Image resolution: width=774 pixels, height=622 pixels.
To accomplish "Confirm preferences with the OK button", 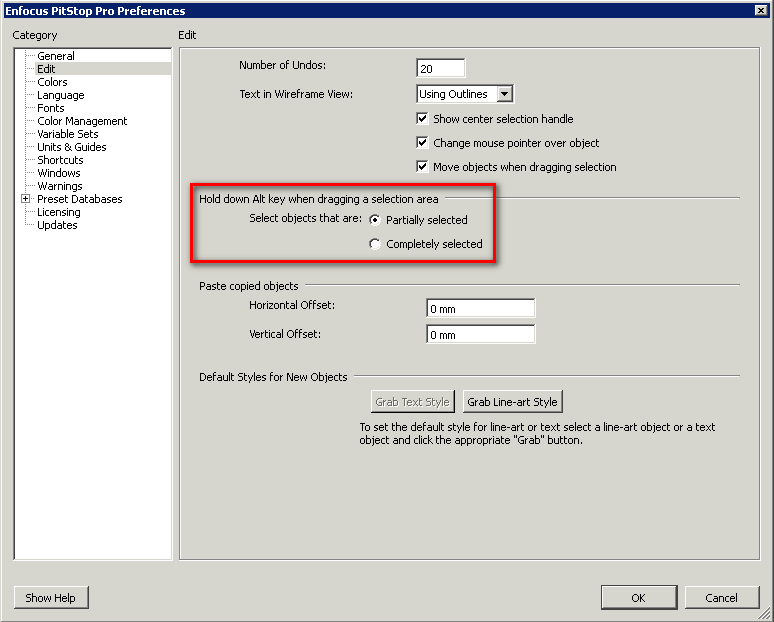I will [639, 598].
